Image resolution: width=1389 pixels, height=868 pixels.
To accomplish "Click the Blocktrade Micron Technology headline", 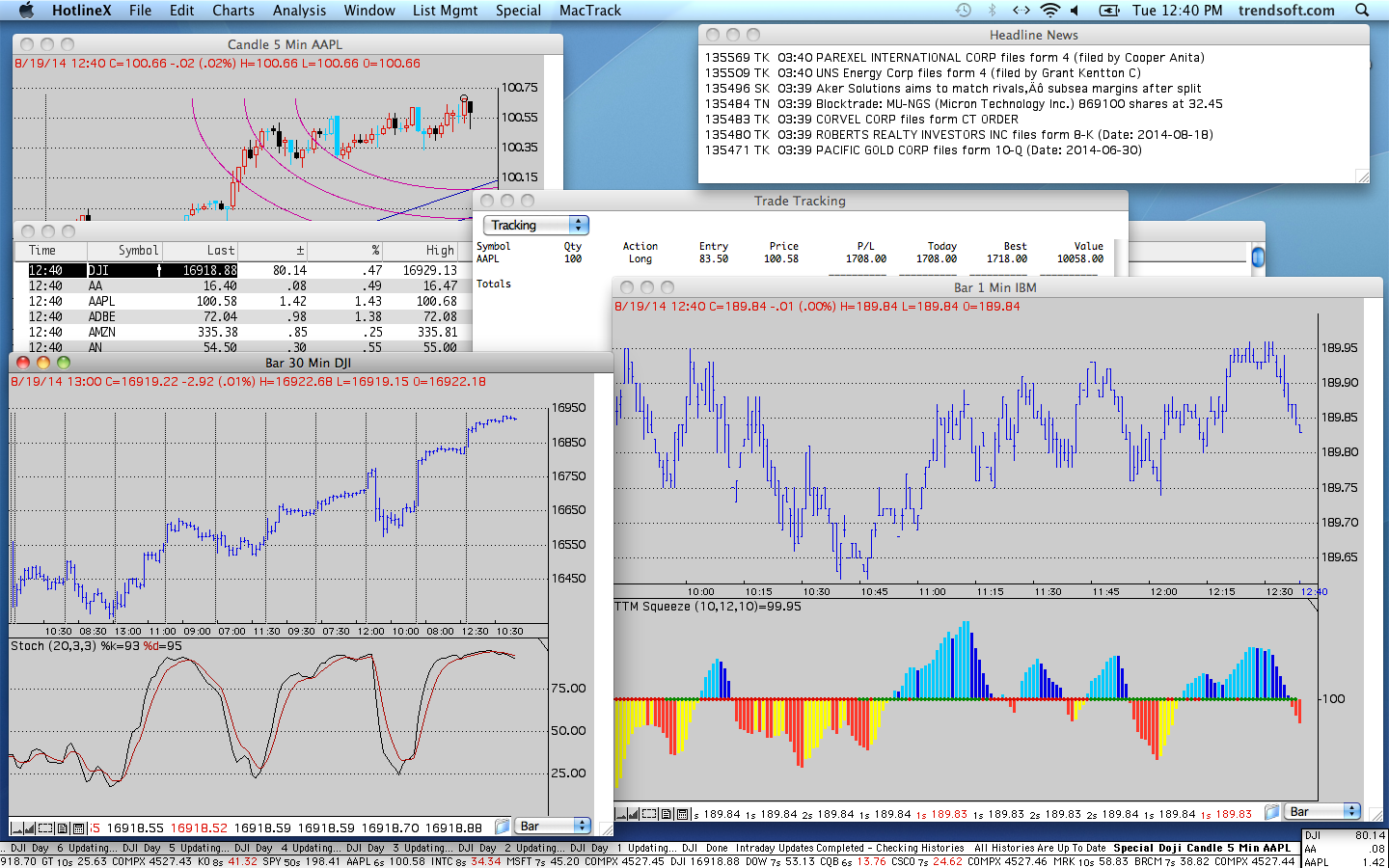I will pyautogui.click(x=964, y=104).
